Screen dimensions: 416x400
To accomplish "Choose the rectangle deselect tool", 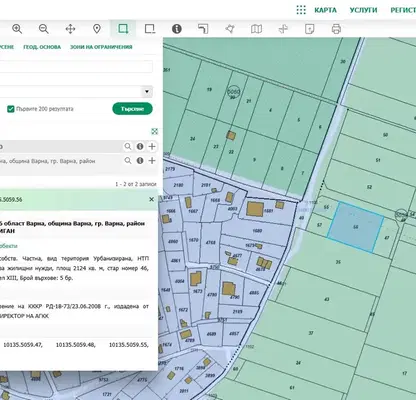I will click(150, 29).
